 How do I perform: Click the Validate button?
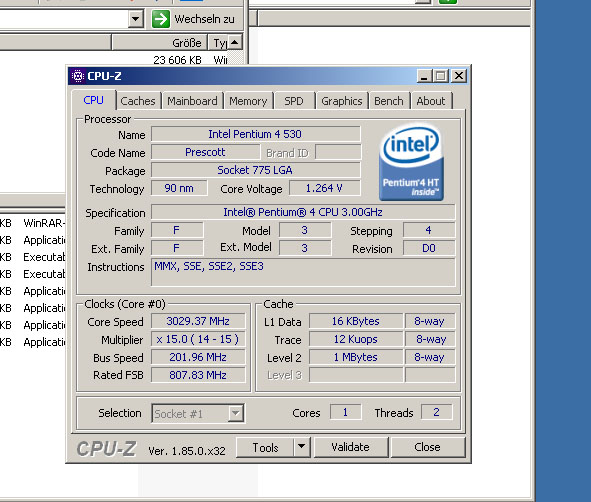351,447
